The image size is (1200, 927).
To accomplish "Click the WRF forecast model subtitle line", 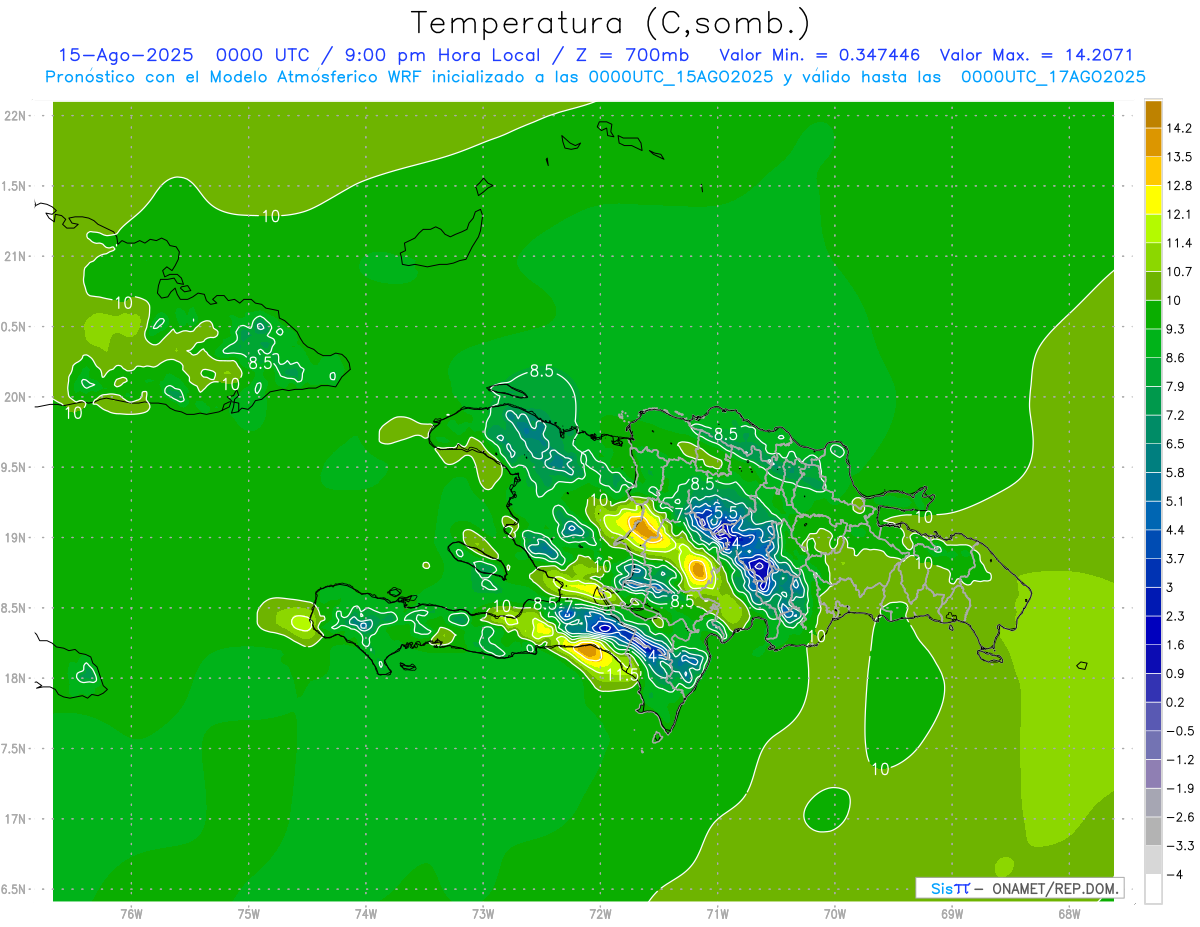I will [x=595, y=77].
